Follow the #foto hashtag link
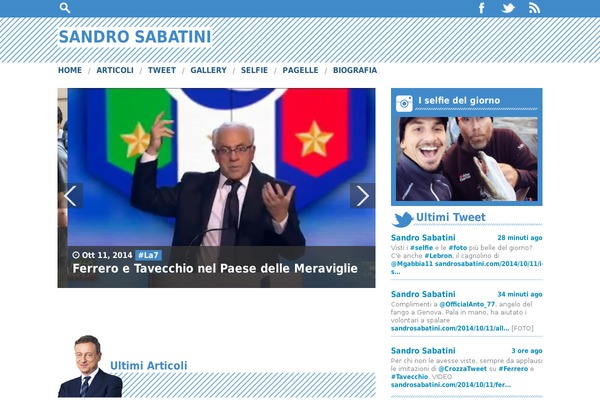 coord(458,248)
